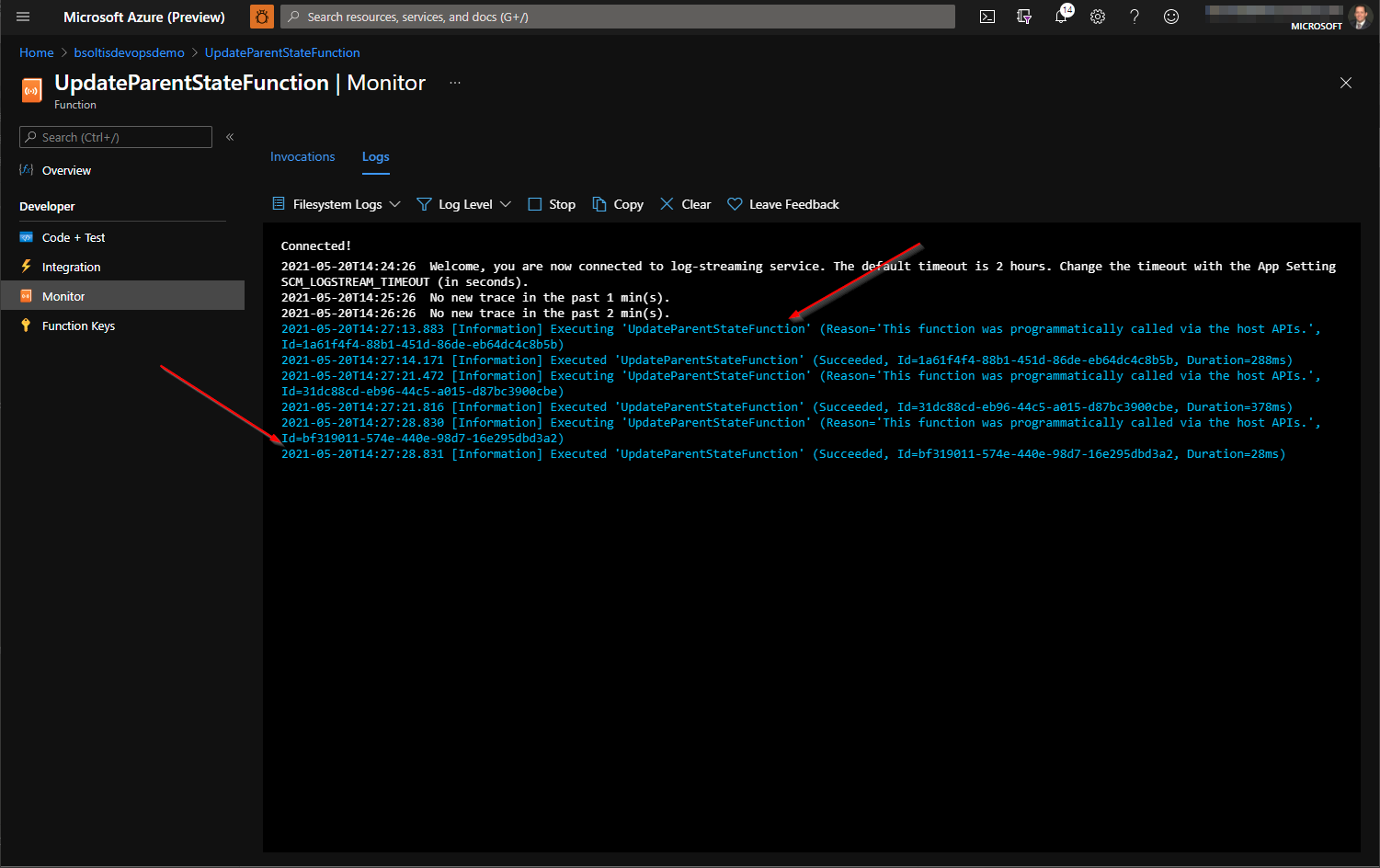Screen dimensions: 1380x868
Task: Click the orange bug preview icon
Action: [262, 17]
